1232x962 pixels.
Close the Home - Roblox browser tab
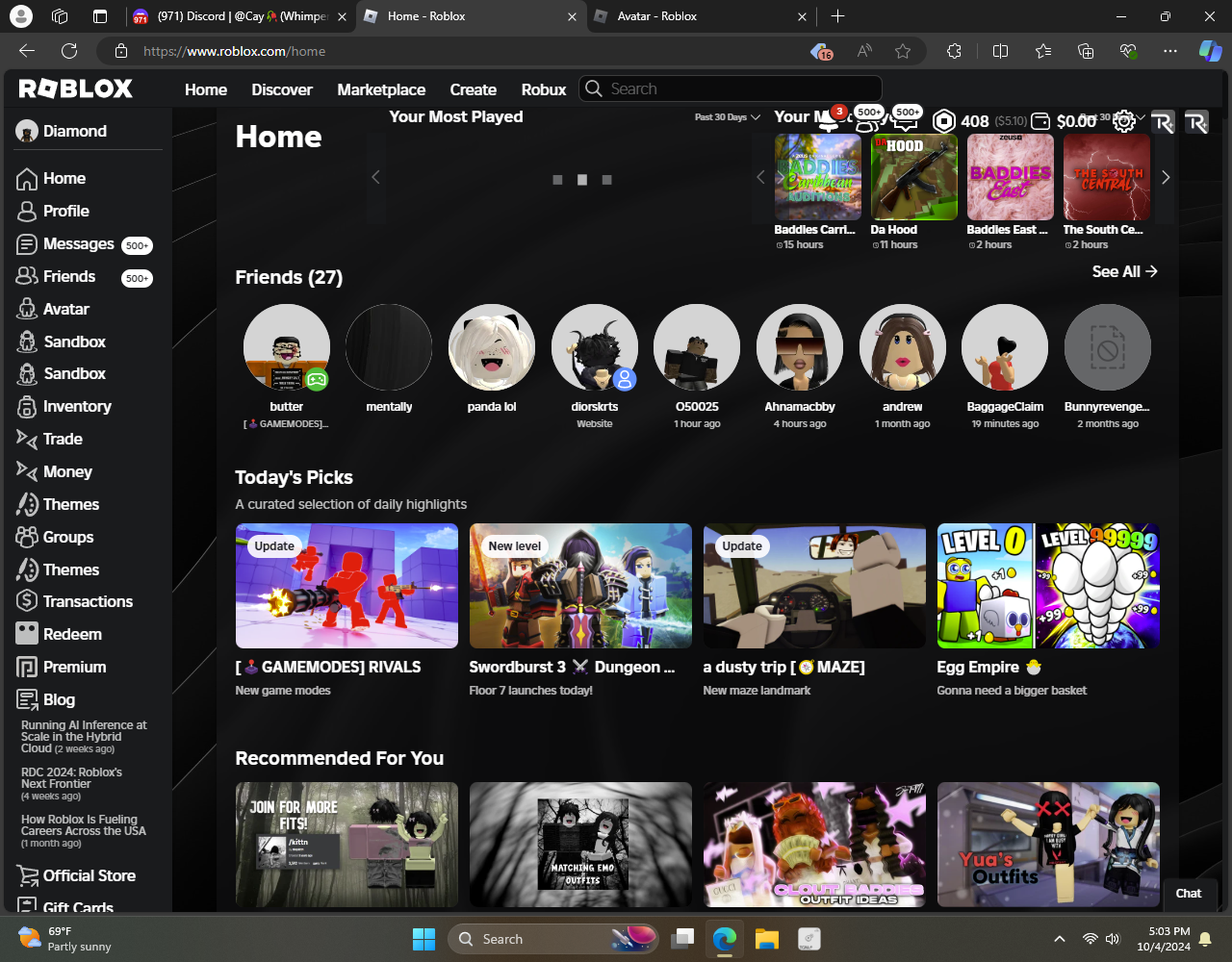(x=572, y=16)
